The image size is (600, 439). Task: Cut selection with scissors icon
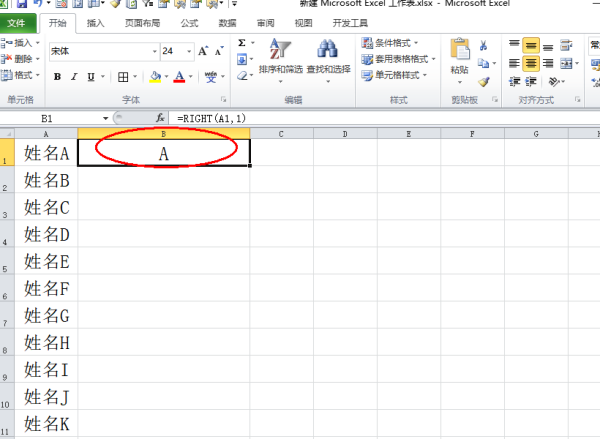coord(483,46)
